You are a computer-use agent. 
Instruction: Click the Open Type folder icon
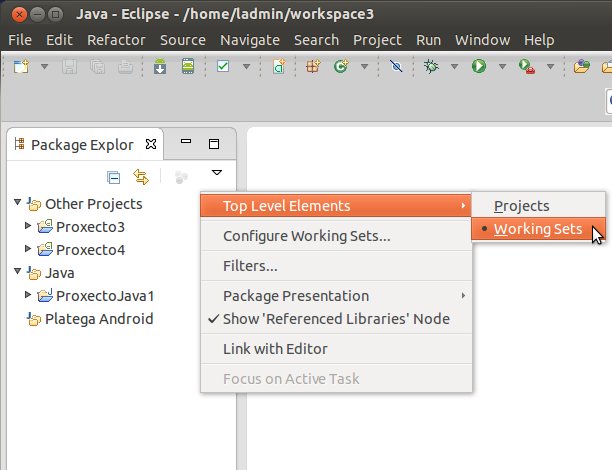tap(582, 66)
